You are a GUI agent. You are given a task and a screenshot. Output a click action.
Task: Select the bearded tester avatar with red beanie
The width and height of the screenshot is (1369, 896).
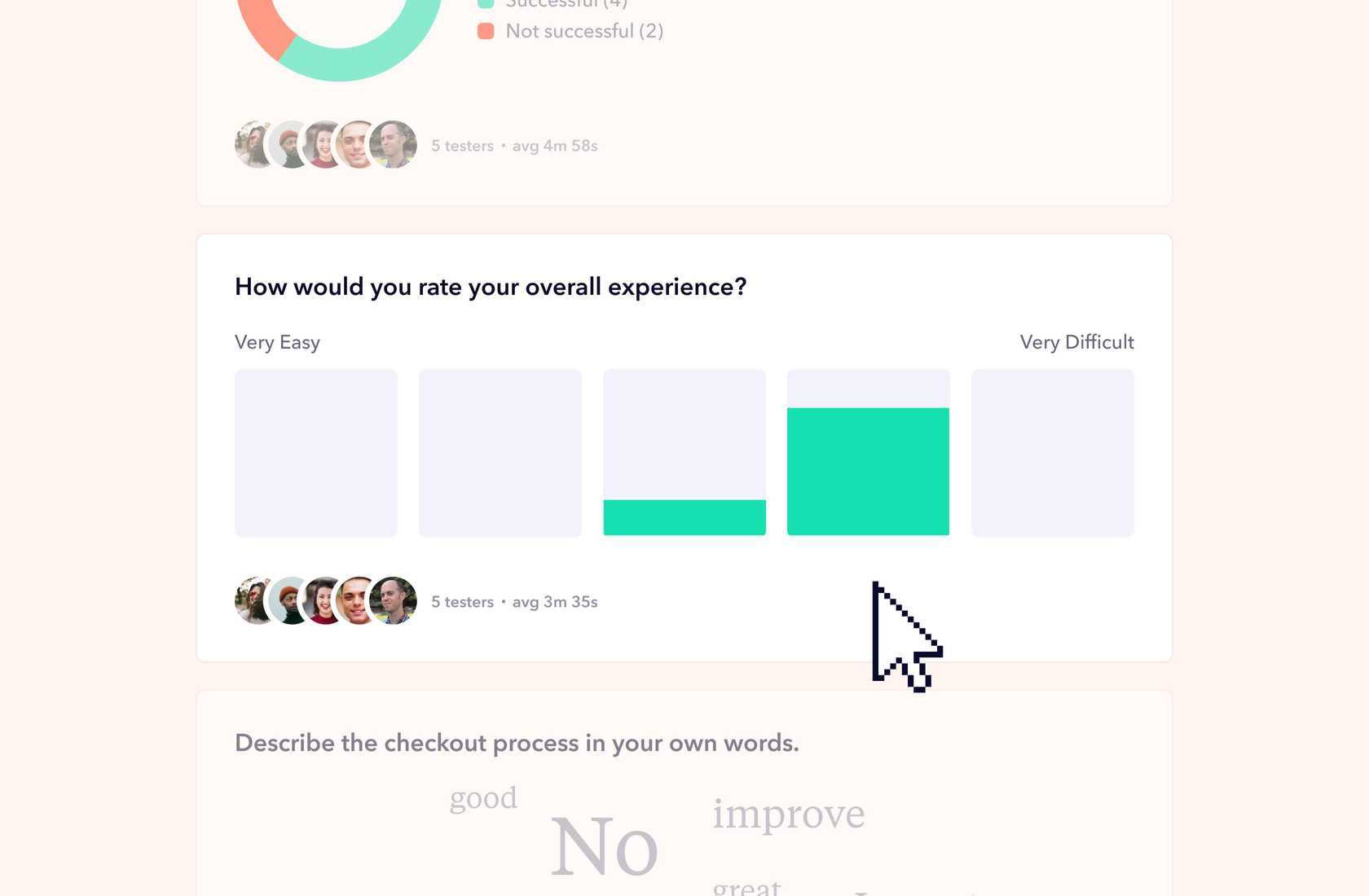click(x=287, y=145)
